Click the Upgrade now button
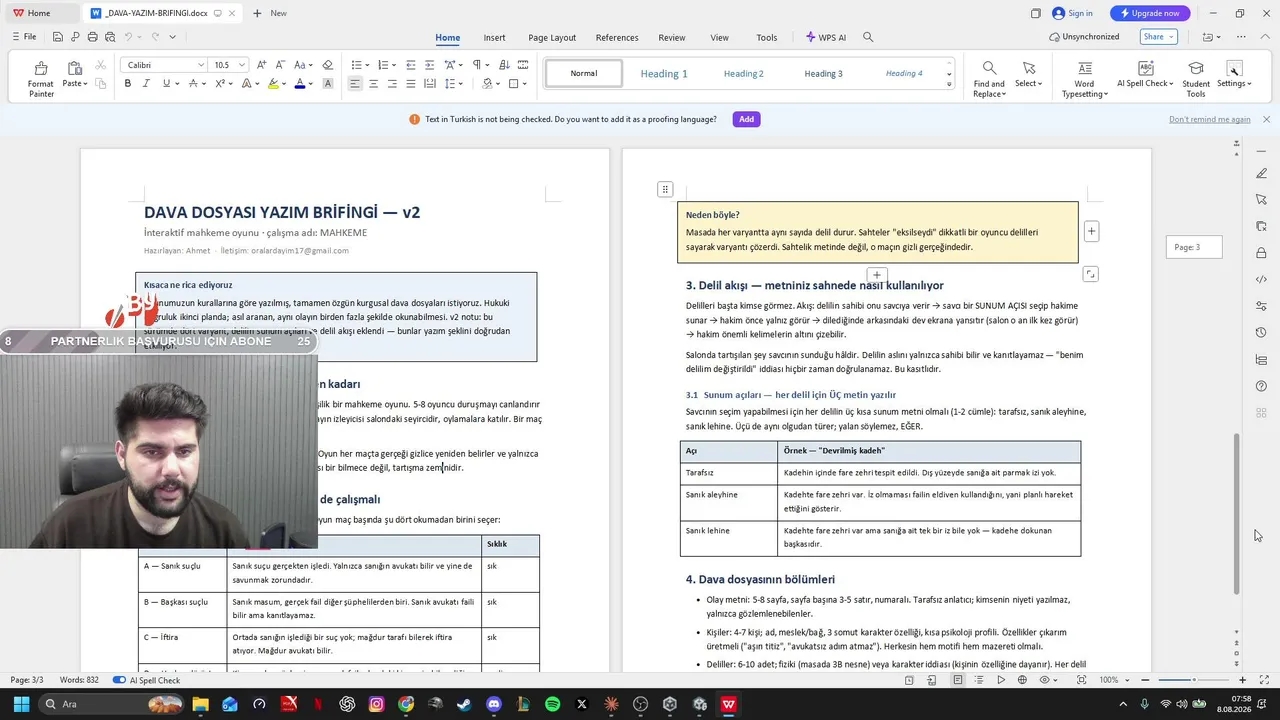1280x720 pixels. [x=1150, y=13]
